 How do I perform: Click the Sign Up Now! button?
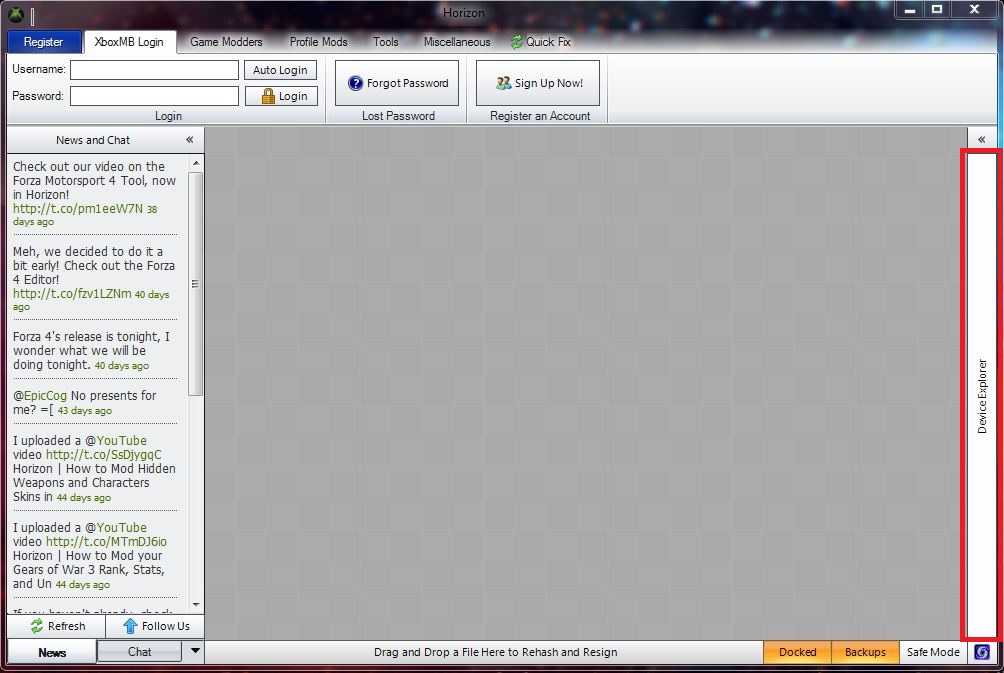pos(538,83)
